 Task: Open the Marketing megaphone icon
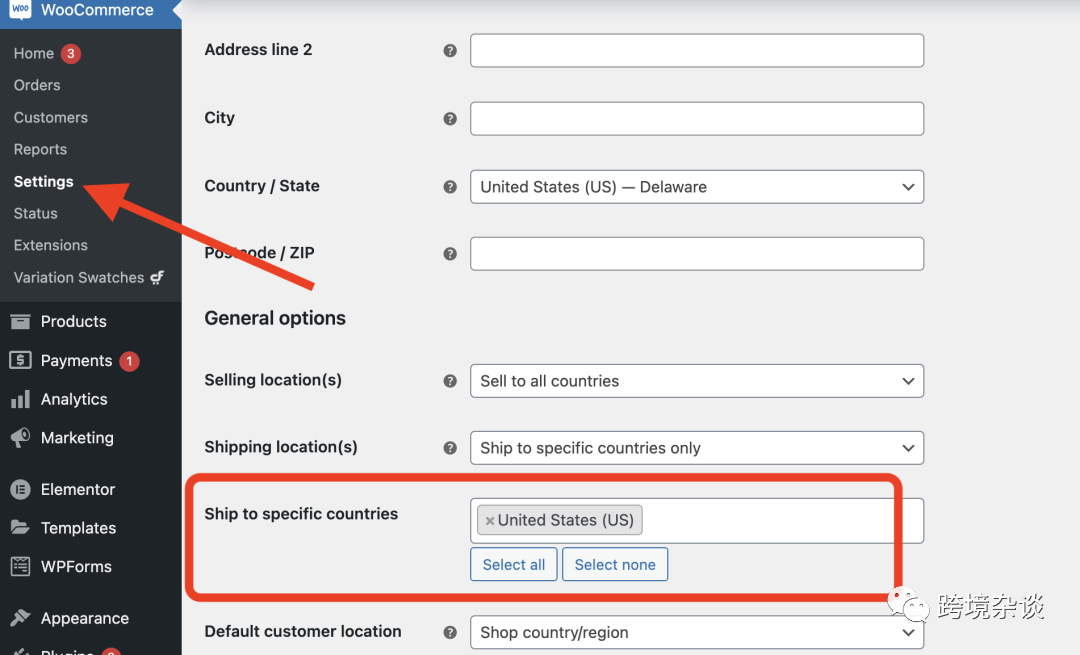click(x=21, y=437)
